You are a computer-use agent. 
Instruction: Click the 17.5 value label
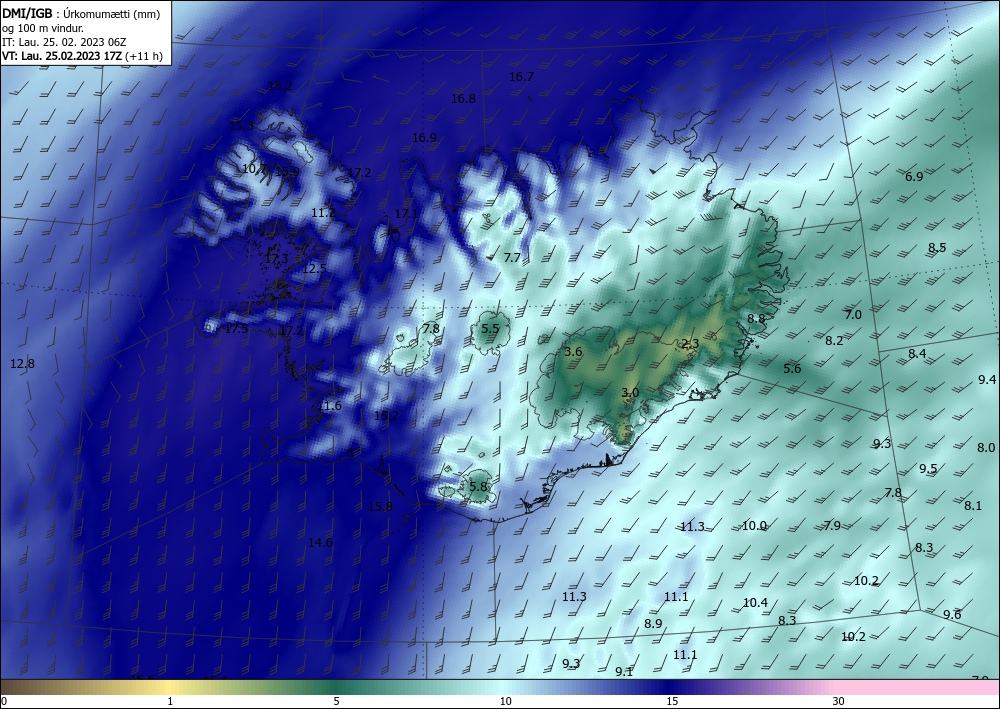coord(236,329)
